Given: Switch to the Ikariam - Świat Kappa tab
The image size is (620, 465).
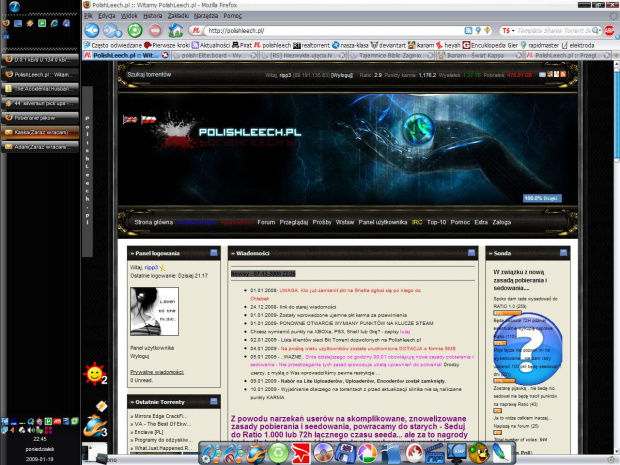Looking at the screenshot, I should click(x=480, y=55).
